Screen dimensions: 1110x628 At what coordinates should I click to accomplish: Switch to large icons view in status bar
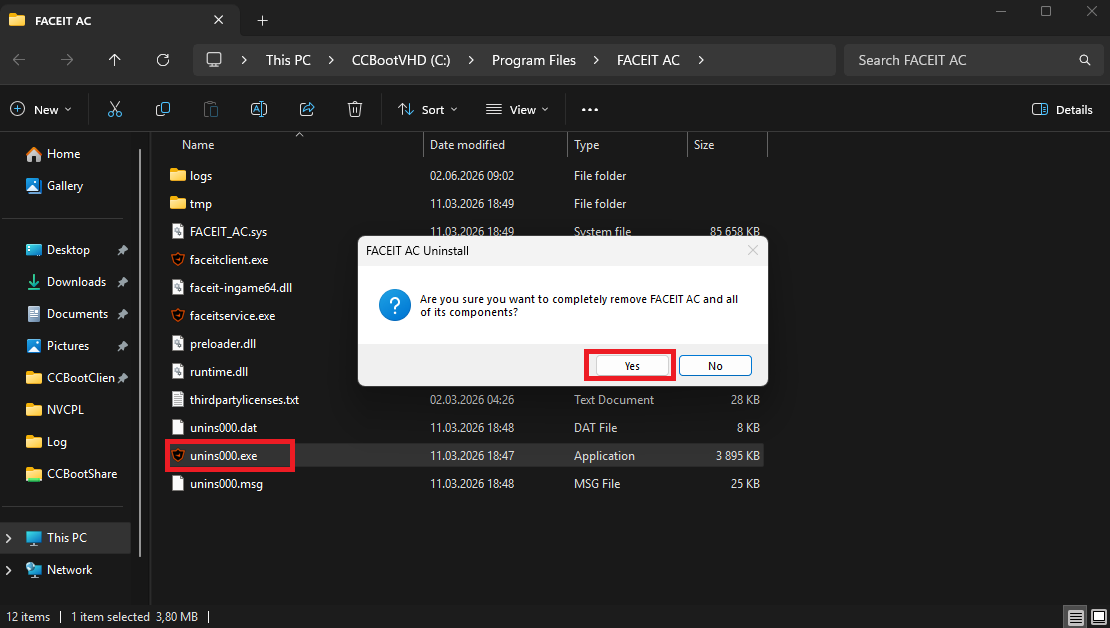[1098, 617]
